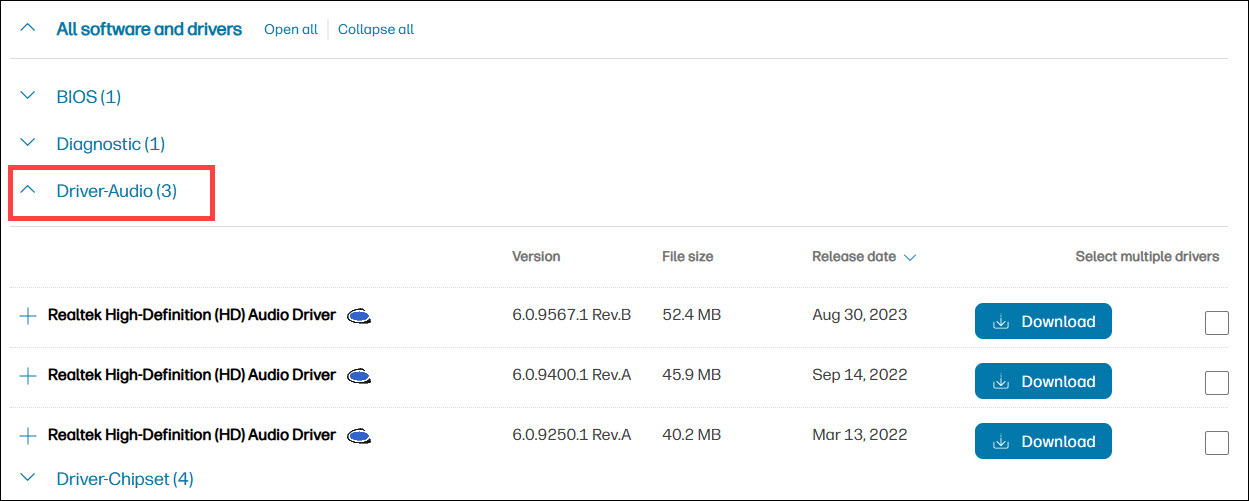The image size is (1249, 501).
Task: Expand details of the 6.0.9567.1 Rev.B audio driver
Action: 28,316
